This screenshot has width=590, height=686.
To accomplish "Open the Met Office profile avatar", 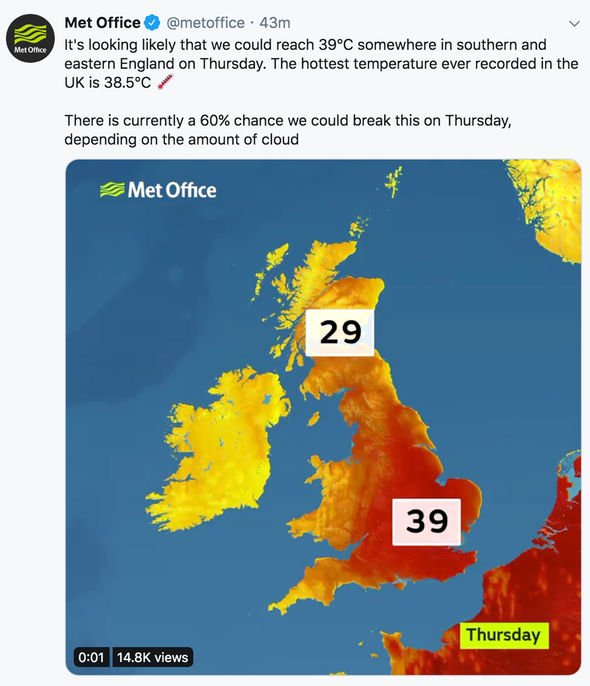I will click(x=30, y=38).
